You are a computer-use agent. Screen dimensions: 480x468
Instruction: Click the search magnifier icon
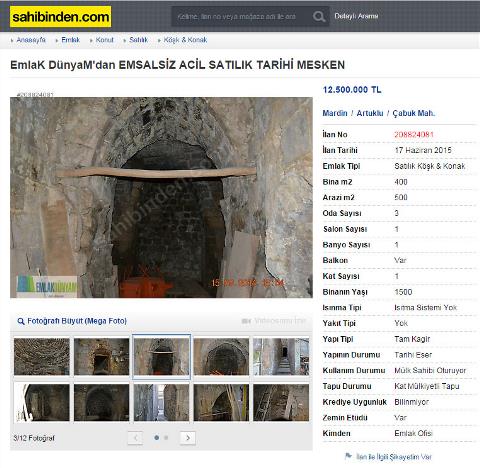pos(319,16)
